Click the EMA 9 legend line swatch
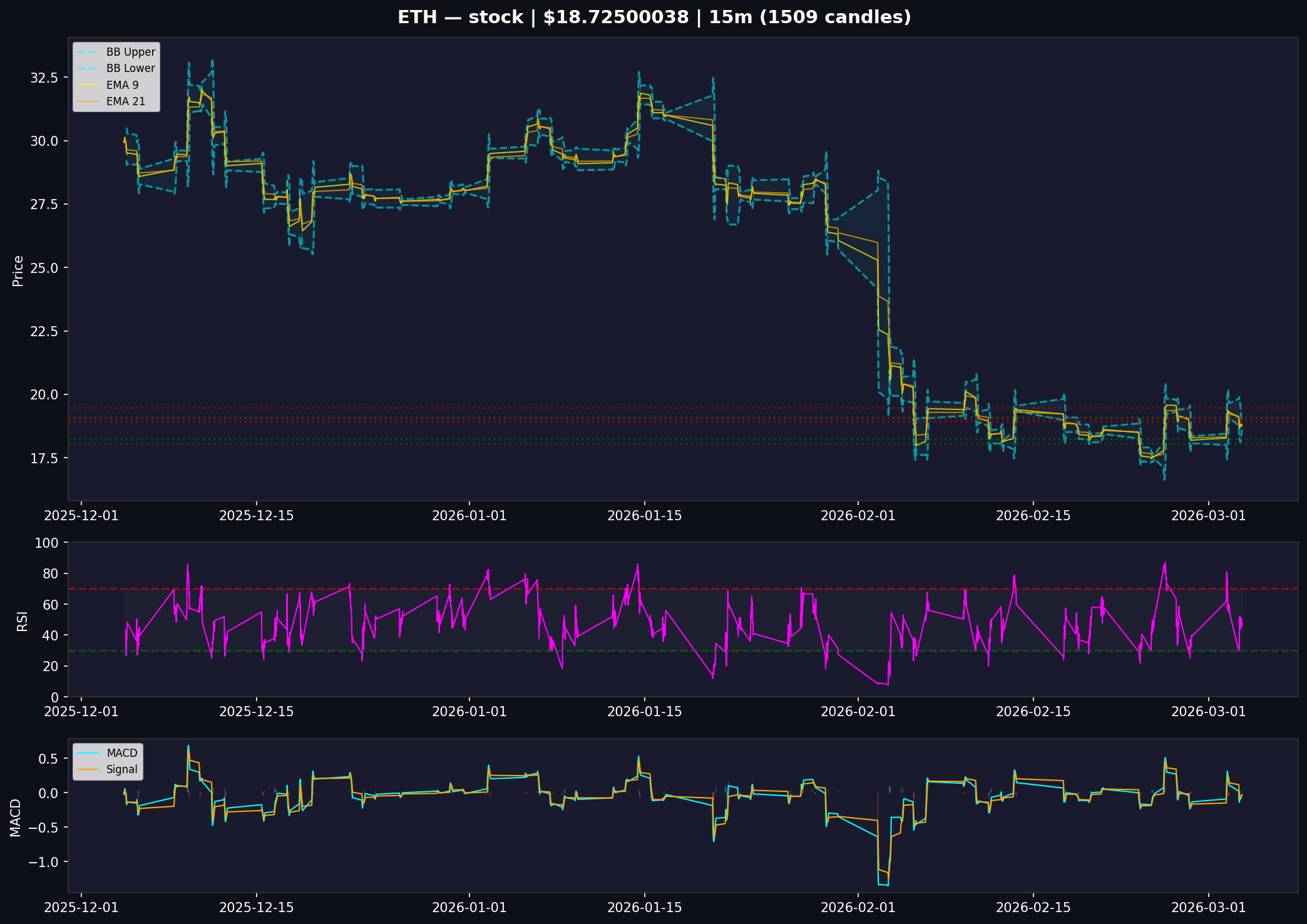Image resolution: width=1307 pixels, height=924 pixels. pos(88,85)
